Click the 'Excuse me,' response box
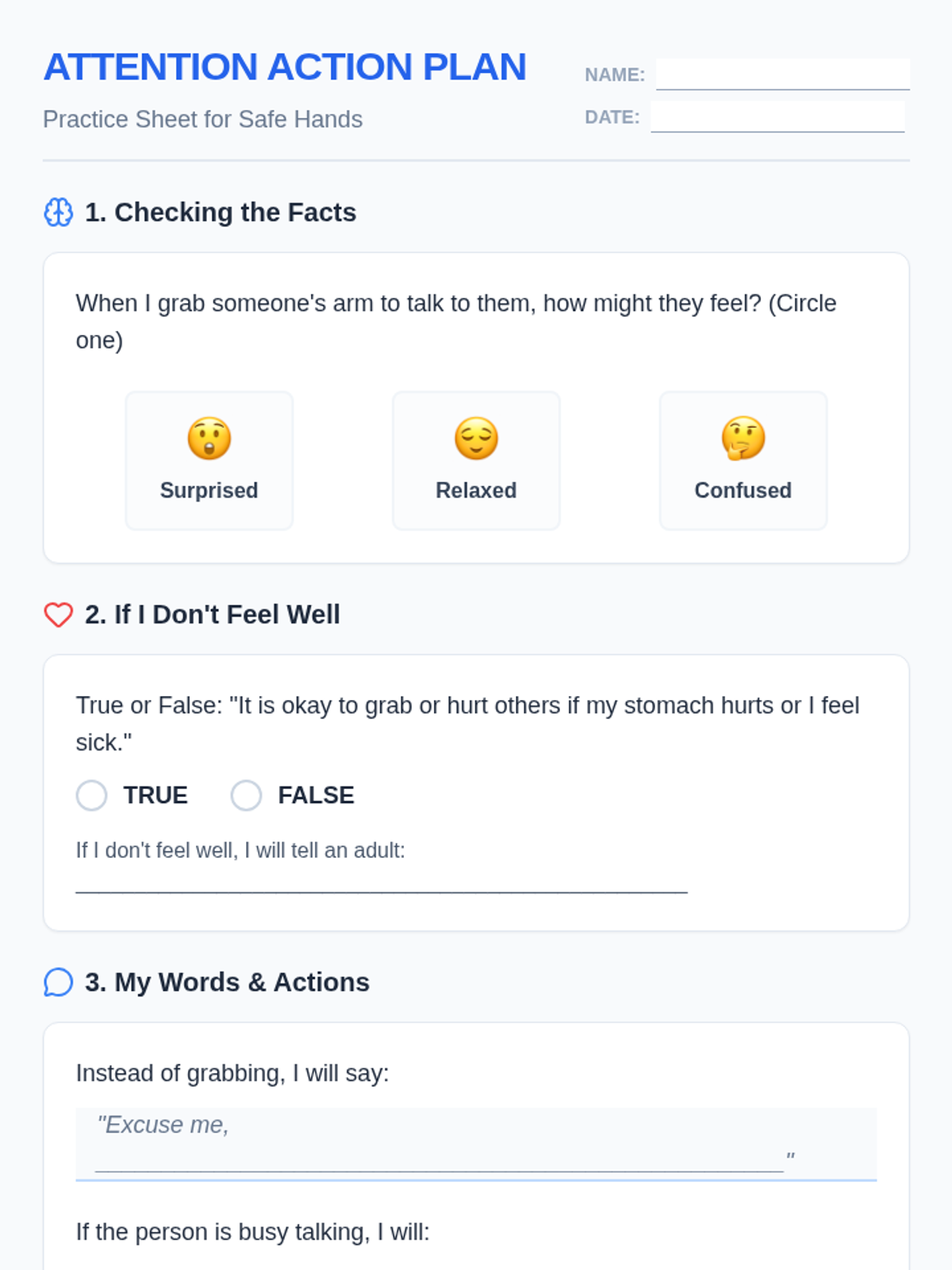This screenshot has width=952, height=1270. coord(476,1144)
